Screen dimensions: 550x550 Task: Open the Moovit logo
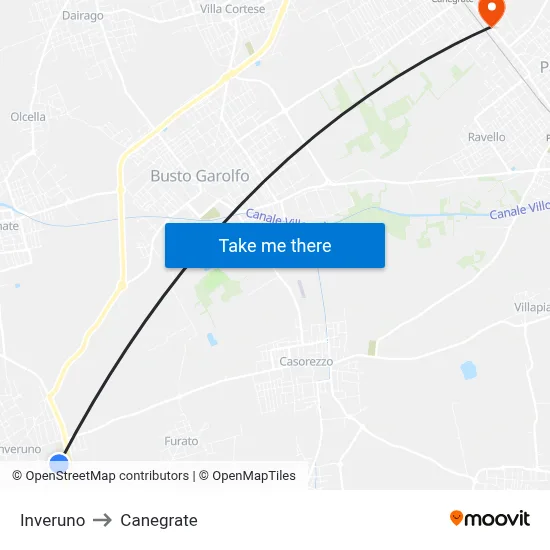[x=490, y=518]
